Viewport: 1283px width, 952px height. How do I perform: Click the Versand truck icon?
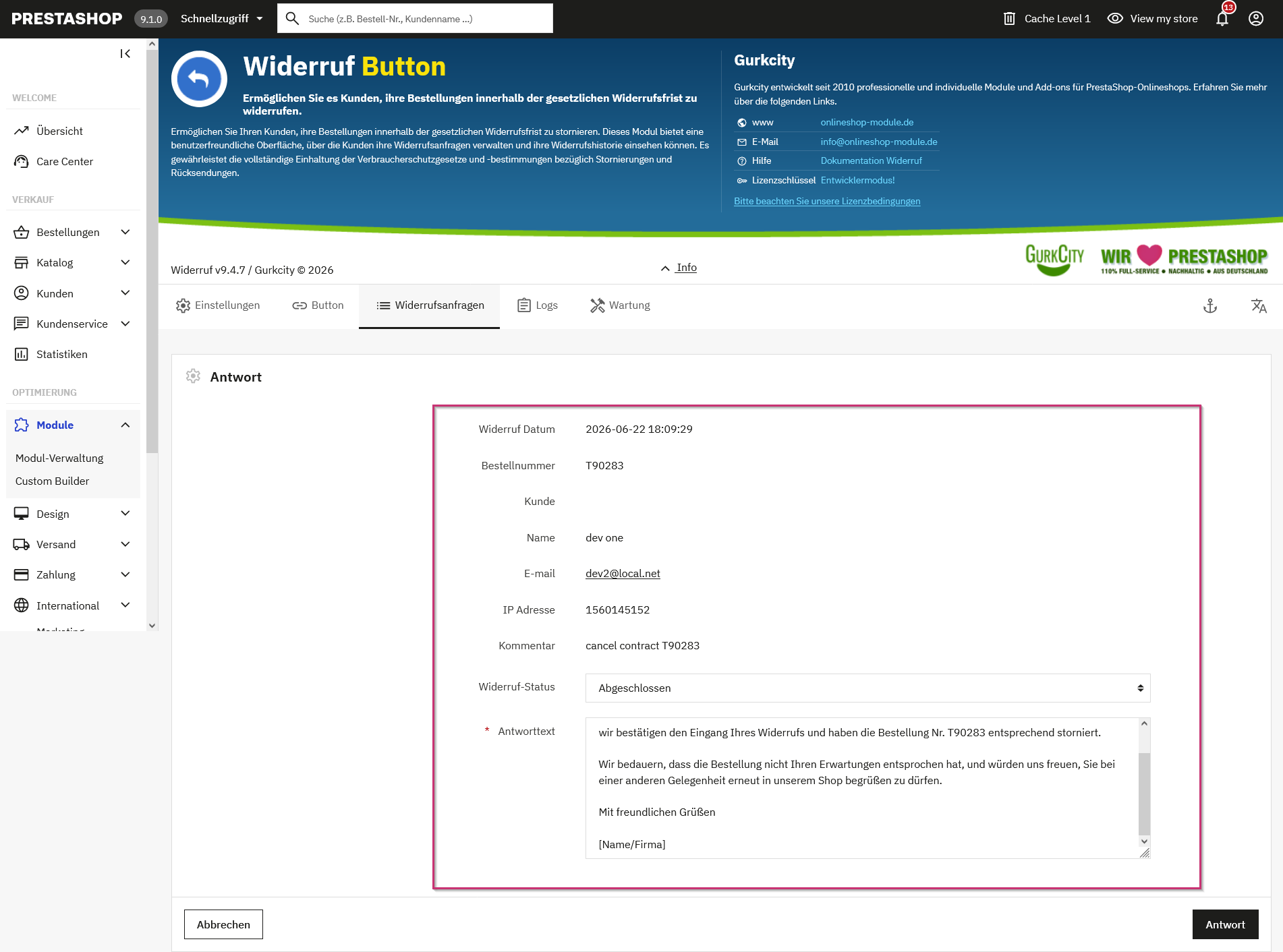[x=22, y=544]
